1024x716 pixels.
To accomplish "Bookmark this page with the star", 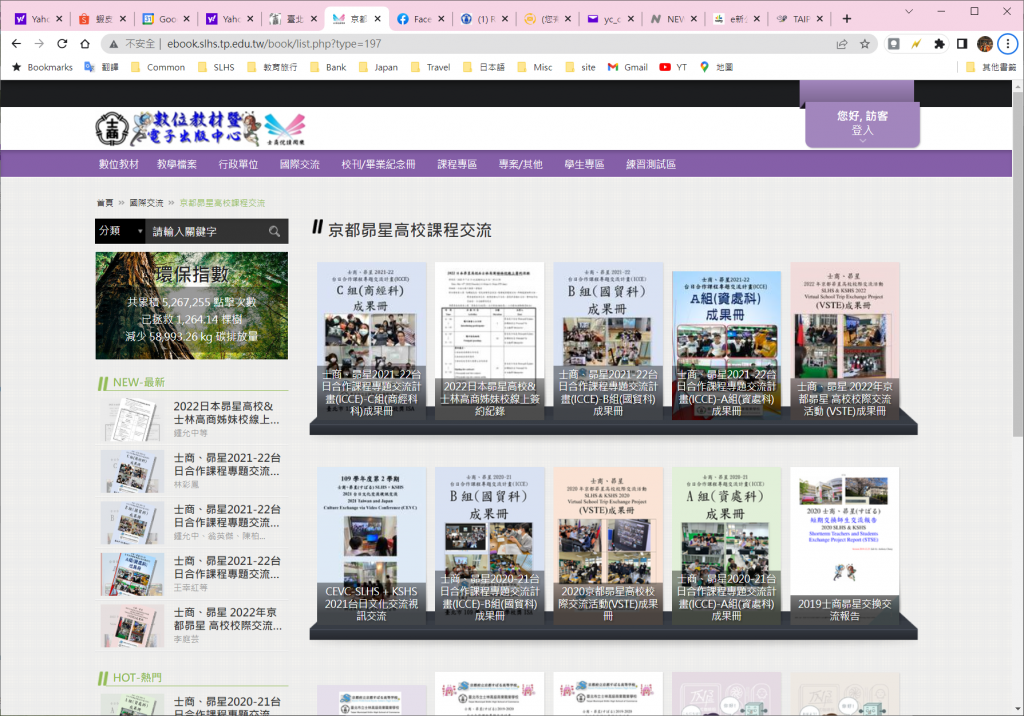I will pos(865,44).
